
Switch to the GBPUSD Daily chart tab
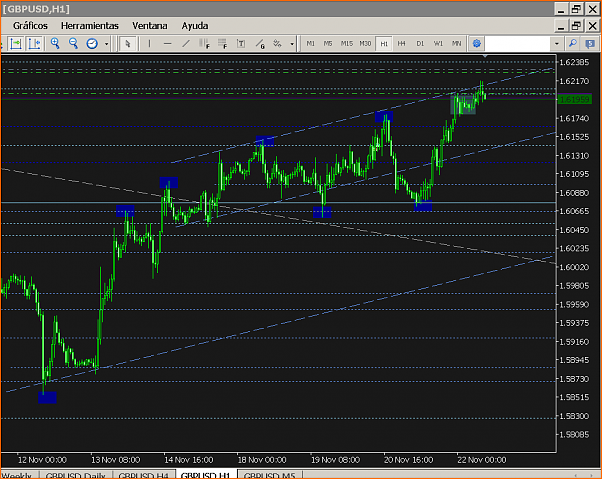tap(75, 475)
